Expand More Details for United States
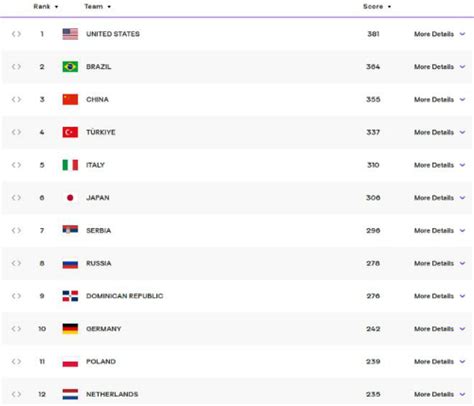Viewport: 474px width, 406px height. (x=439, y=34)
